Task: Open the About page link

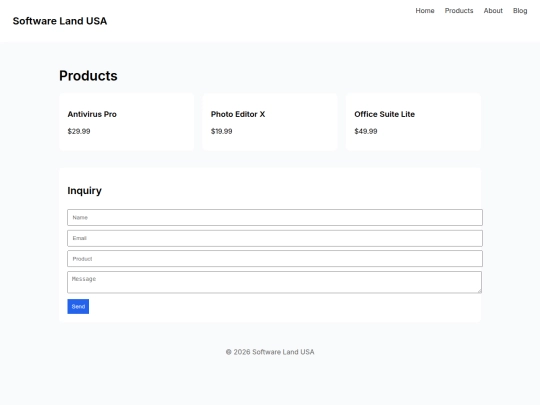Action: 493,11
